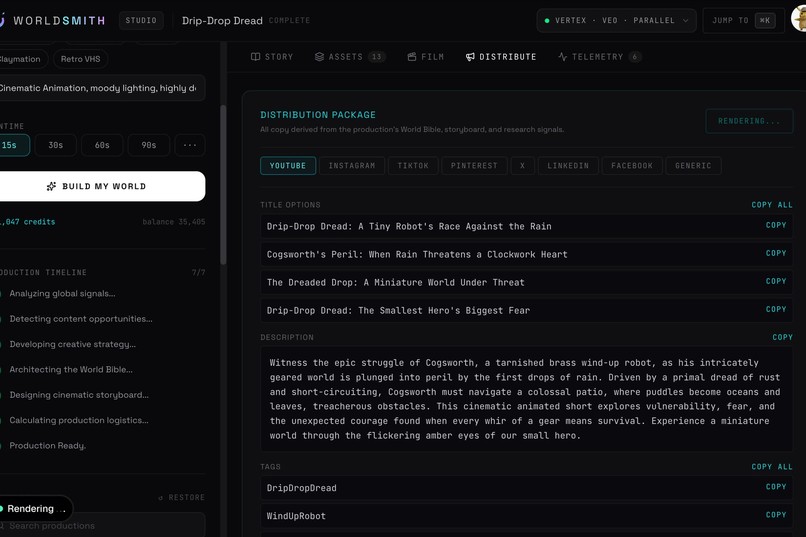The width and height of the screenshot is (806, 537).
Task: Select the 15s runtime option
Action: coord(13,145)
